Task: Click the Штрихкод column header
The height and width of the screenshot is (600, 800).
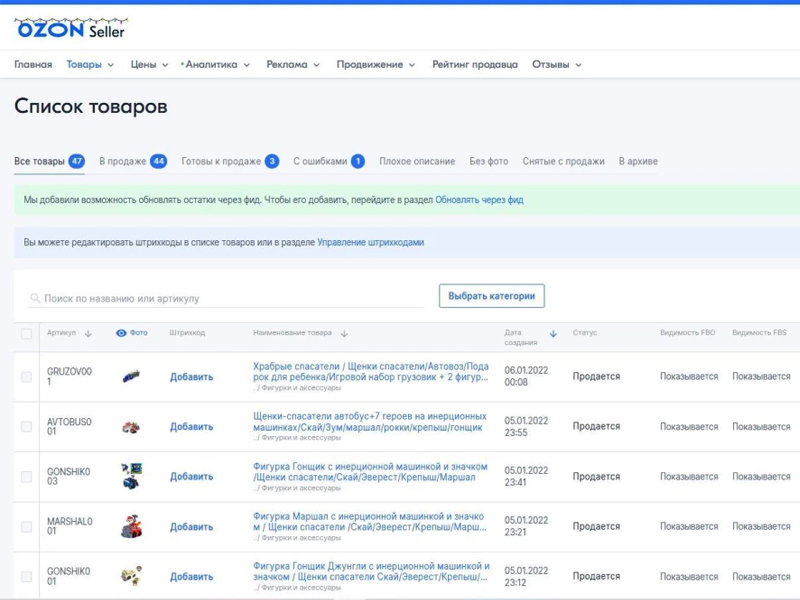Action: (187, 333)
